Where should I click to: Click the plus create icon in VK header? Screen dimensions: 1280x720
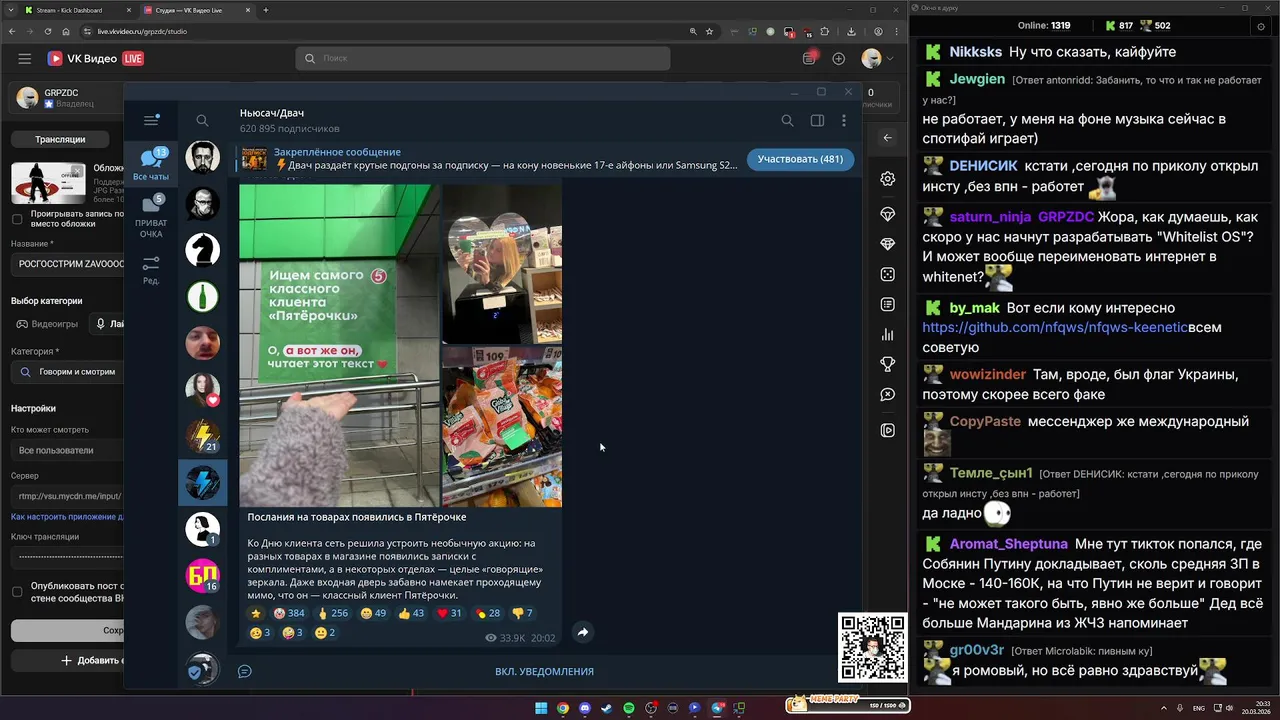click(x=838, y=59)
